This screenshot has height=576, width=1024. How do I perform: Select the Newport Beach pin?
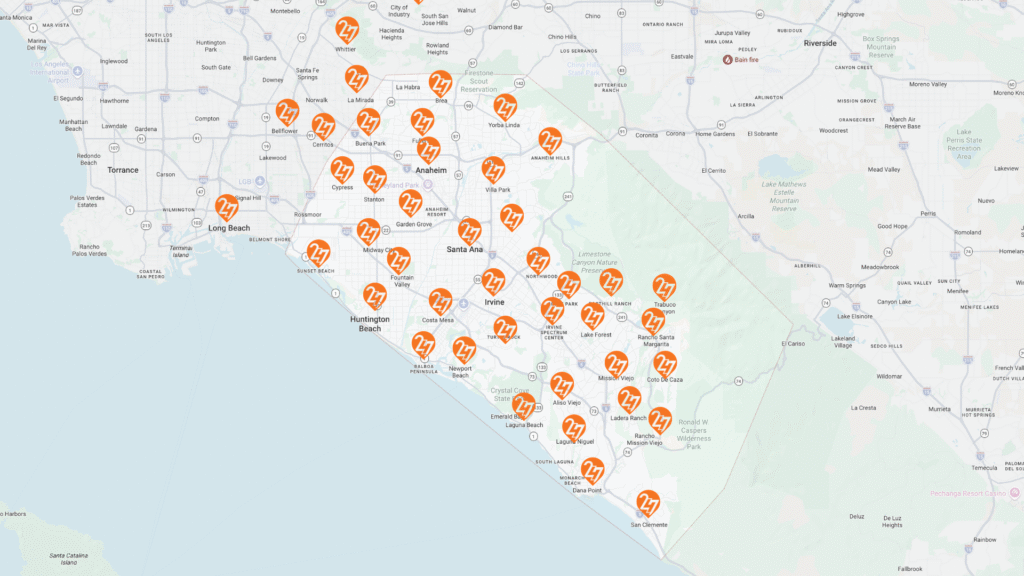coord(464,350)
